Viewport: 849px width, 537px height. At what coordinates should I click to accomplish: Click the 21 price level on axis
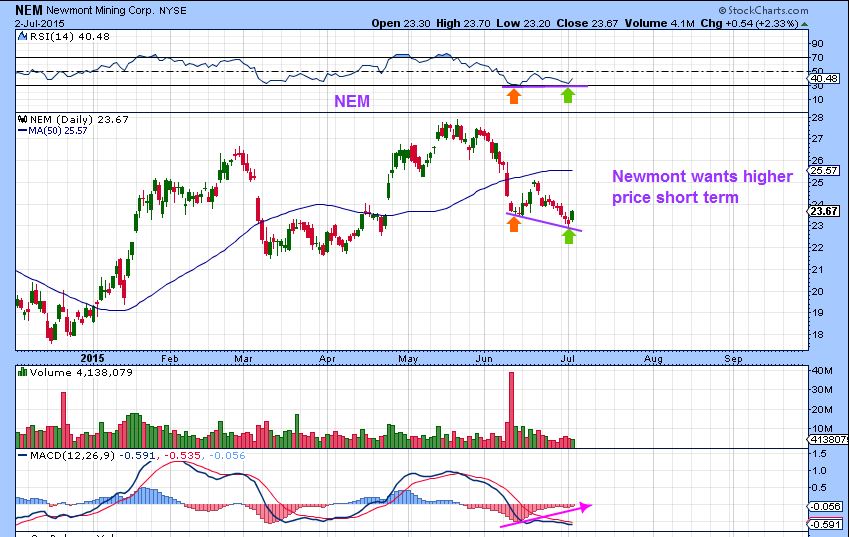818,270
